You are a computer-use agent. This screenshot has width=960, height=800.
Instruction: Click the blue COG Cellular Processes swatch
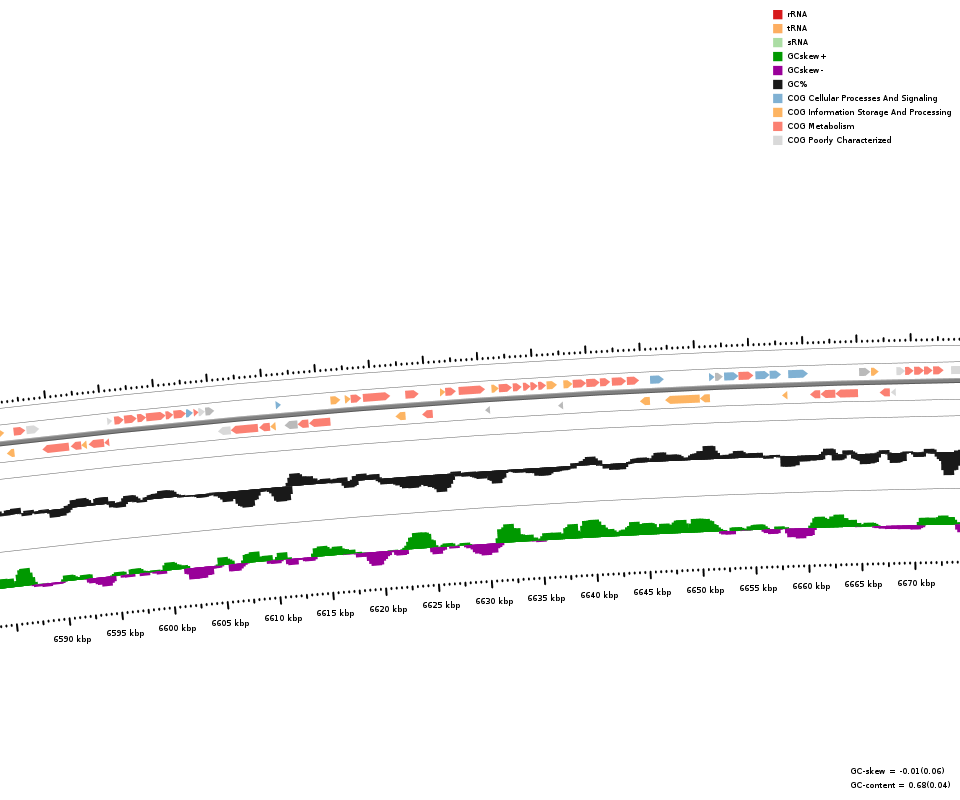777,98
